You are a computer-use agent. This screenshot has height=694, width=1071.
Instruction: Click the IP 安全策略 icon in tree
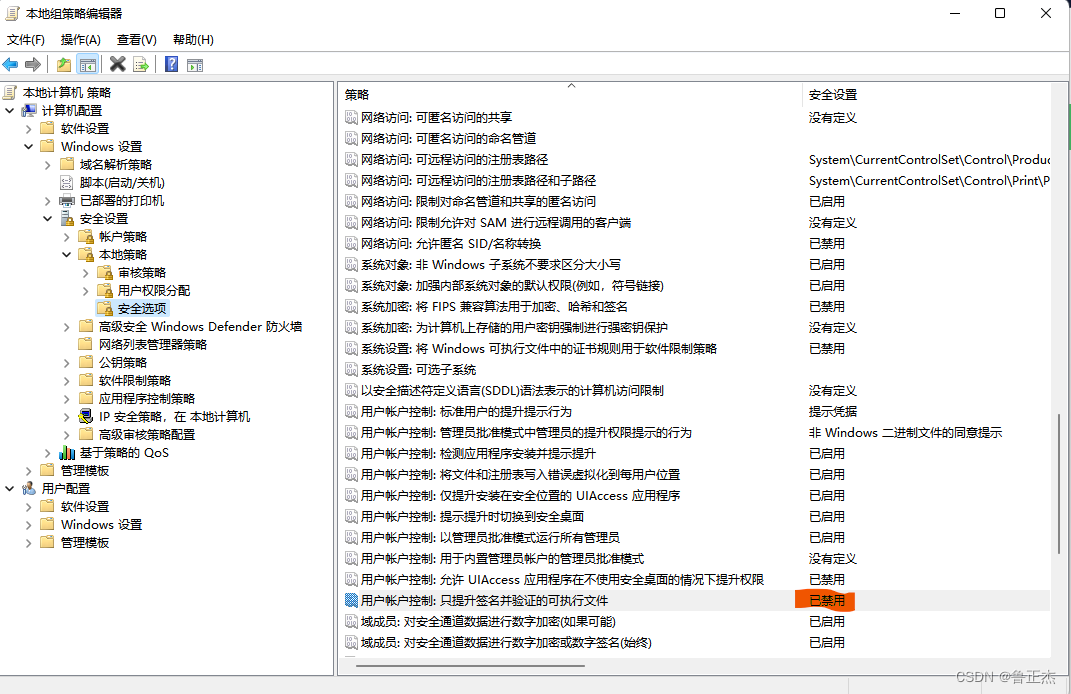point(86,417)
